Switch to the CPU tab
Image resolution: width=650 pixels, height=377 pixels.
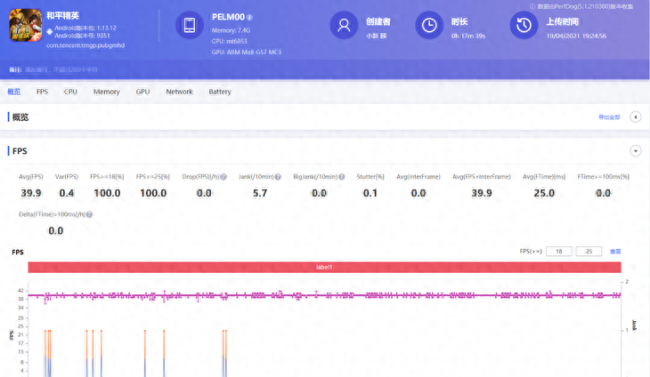[x=70, y=92]
